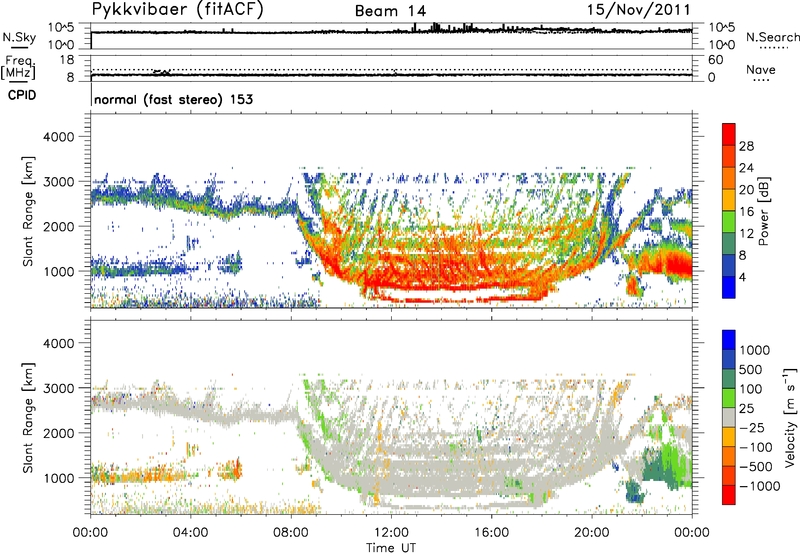The image size is (800, 554).
Task: Click '20:00' time axis tick label
Action: (x=592, y=533)
